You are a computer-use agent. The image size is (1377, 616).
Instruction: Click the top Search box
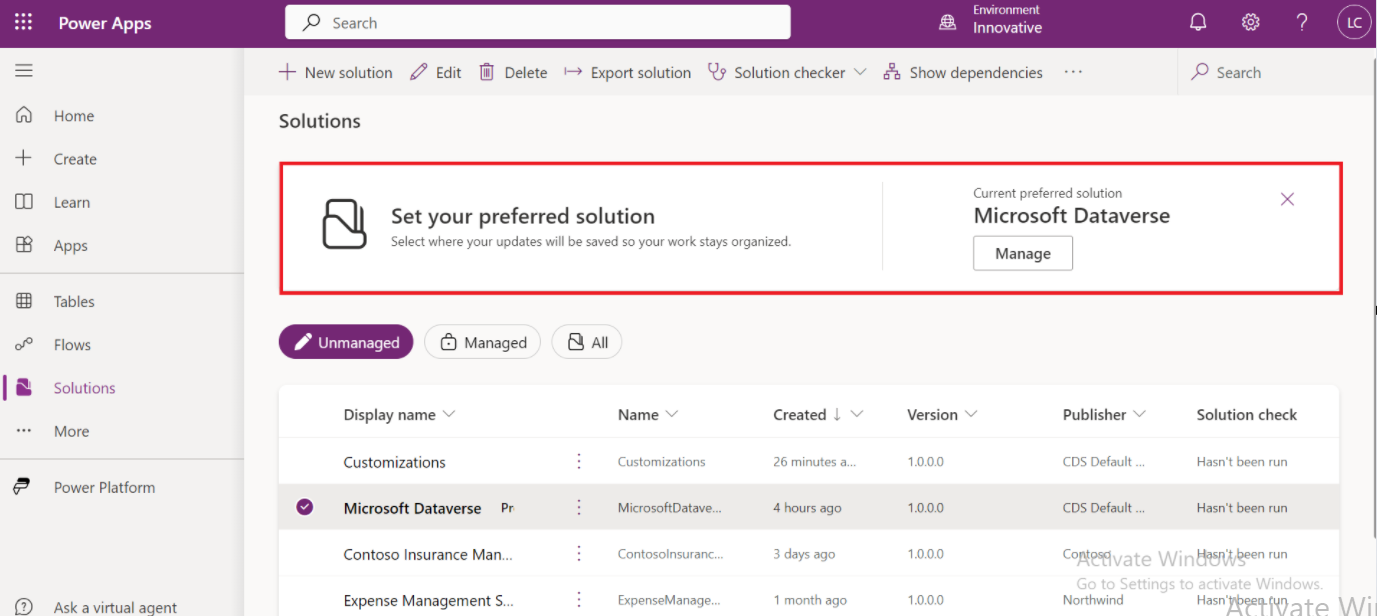pyautogui.click(x=538, y=23)
